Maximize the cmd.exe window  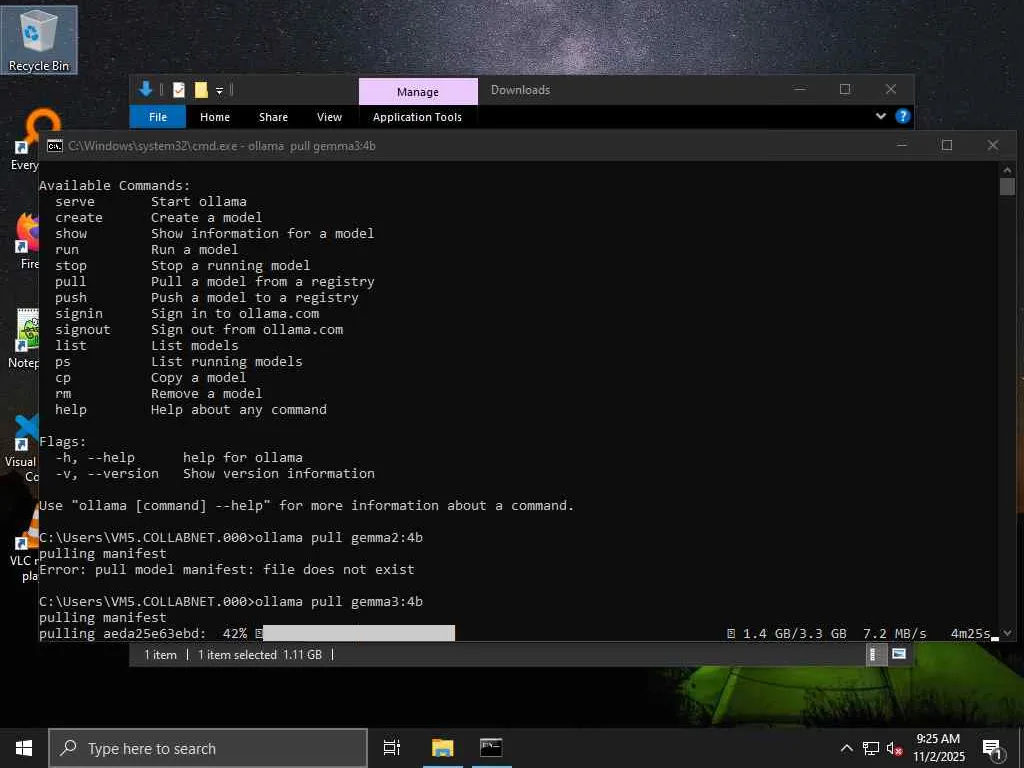point(947,145)
